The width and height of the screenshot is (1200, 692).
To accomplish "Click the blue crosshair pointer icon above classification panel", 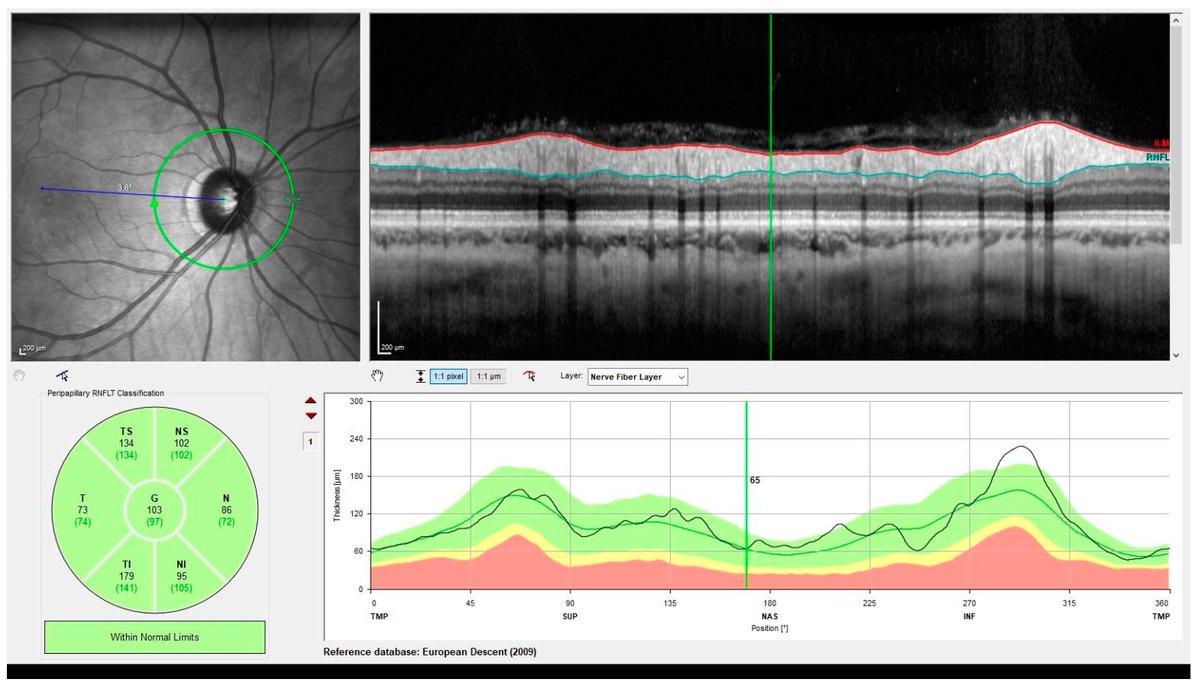I will point(63,374).
